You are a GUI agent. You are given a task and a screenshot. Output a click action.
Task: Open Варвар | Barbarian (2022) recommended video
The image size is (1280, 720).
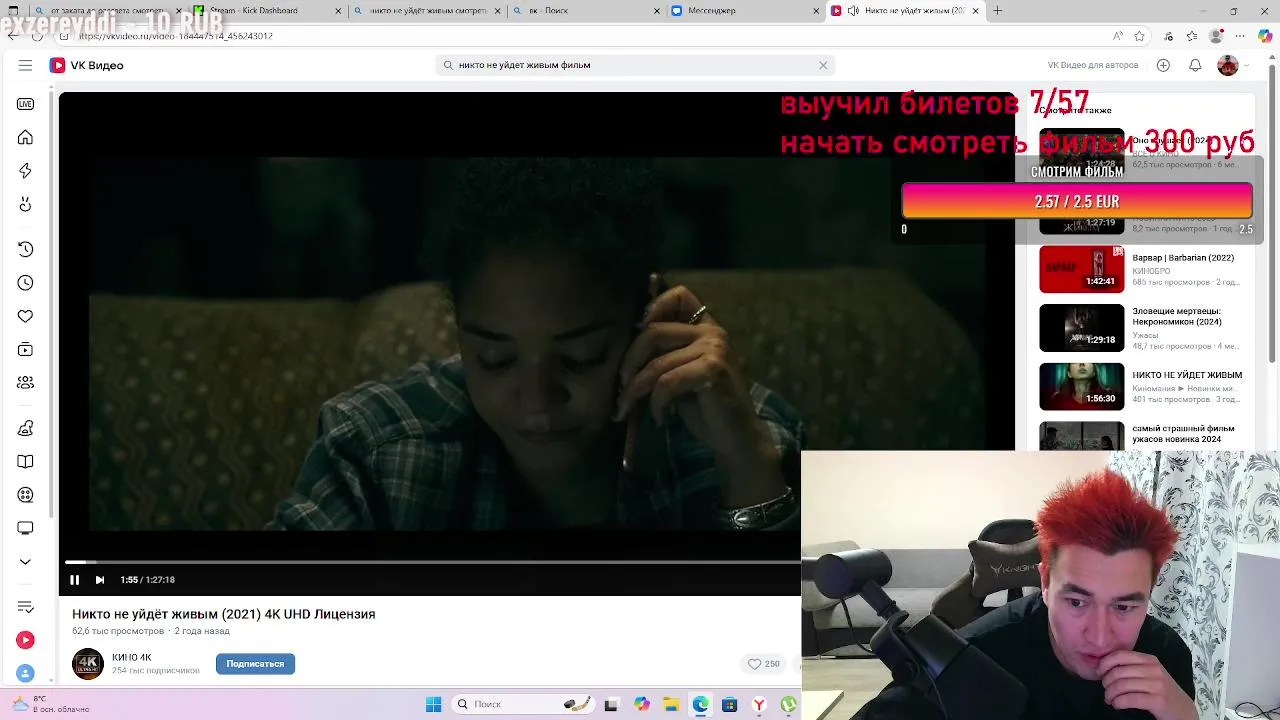click(x=1183, y=258)
